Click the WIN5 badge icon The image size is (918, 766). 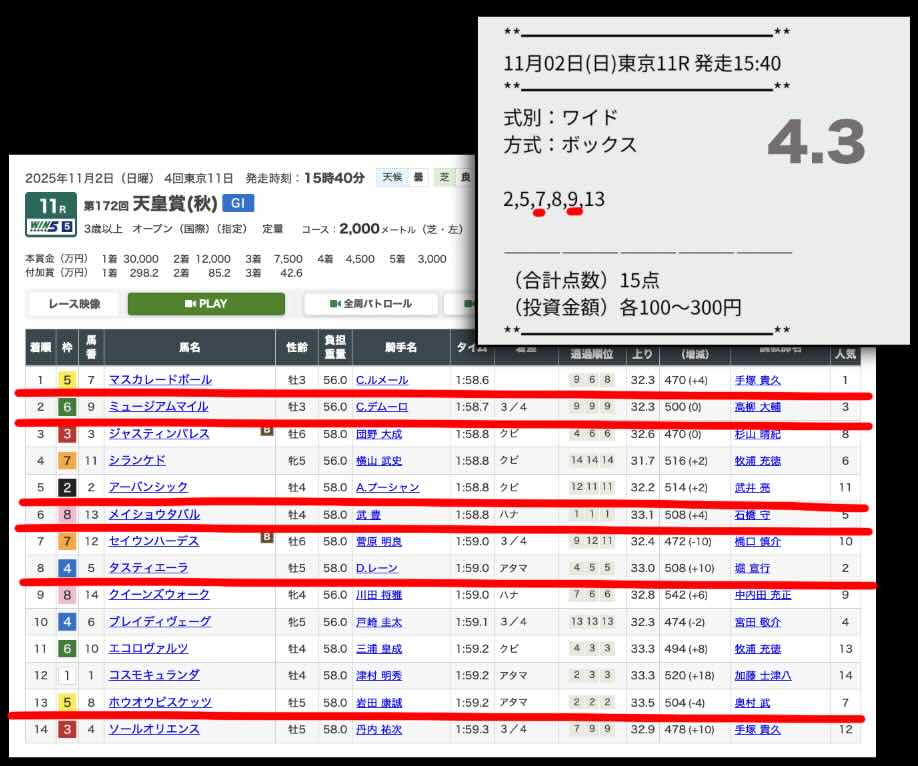tap(47, 227)
